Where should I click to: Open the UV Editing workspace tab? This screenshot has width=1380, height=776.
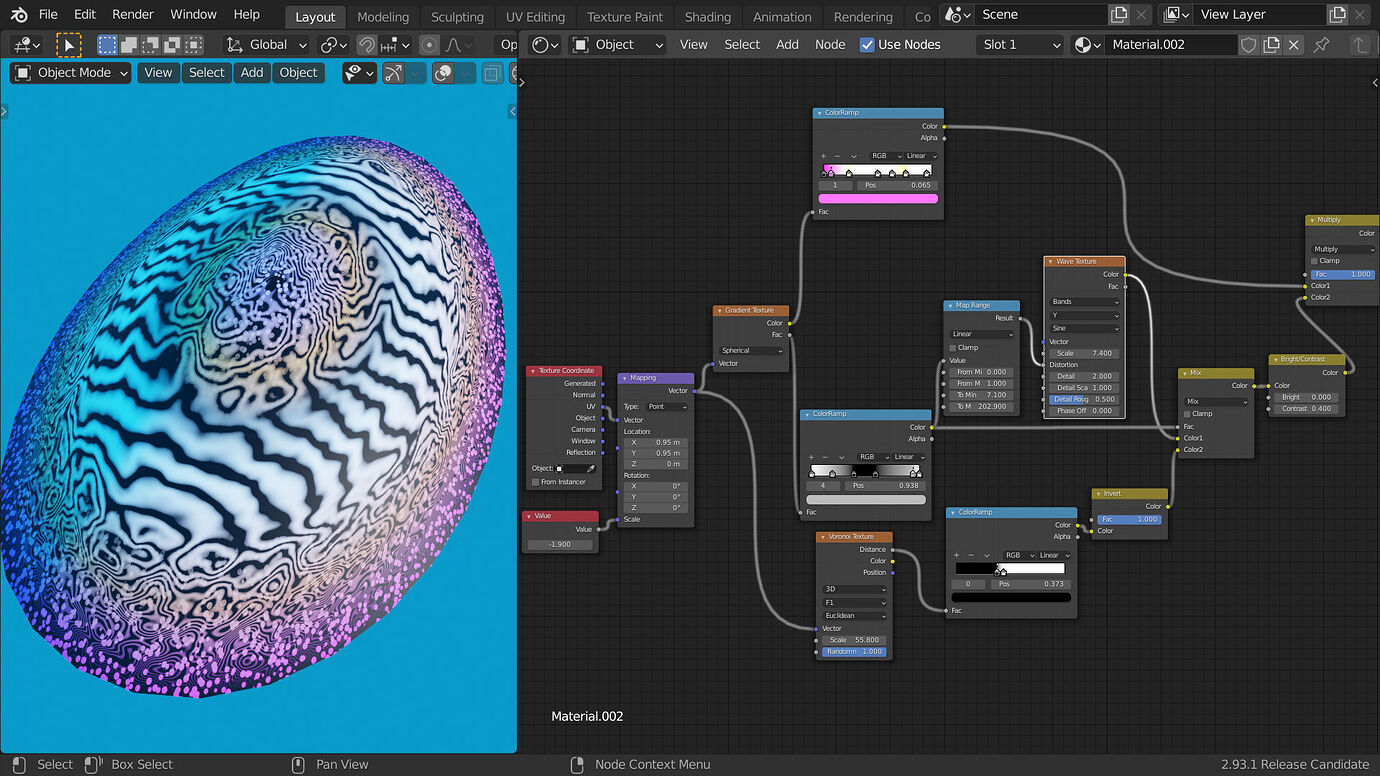click(x=535, y=17)
